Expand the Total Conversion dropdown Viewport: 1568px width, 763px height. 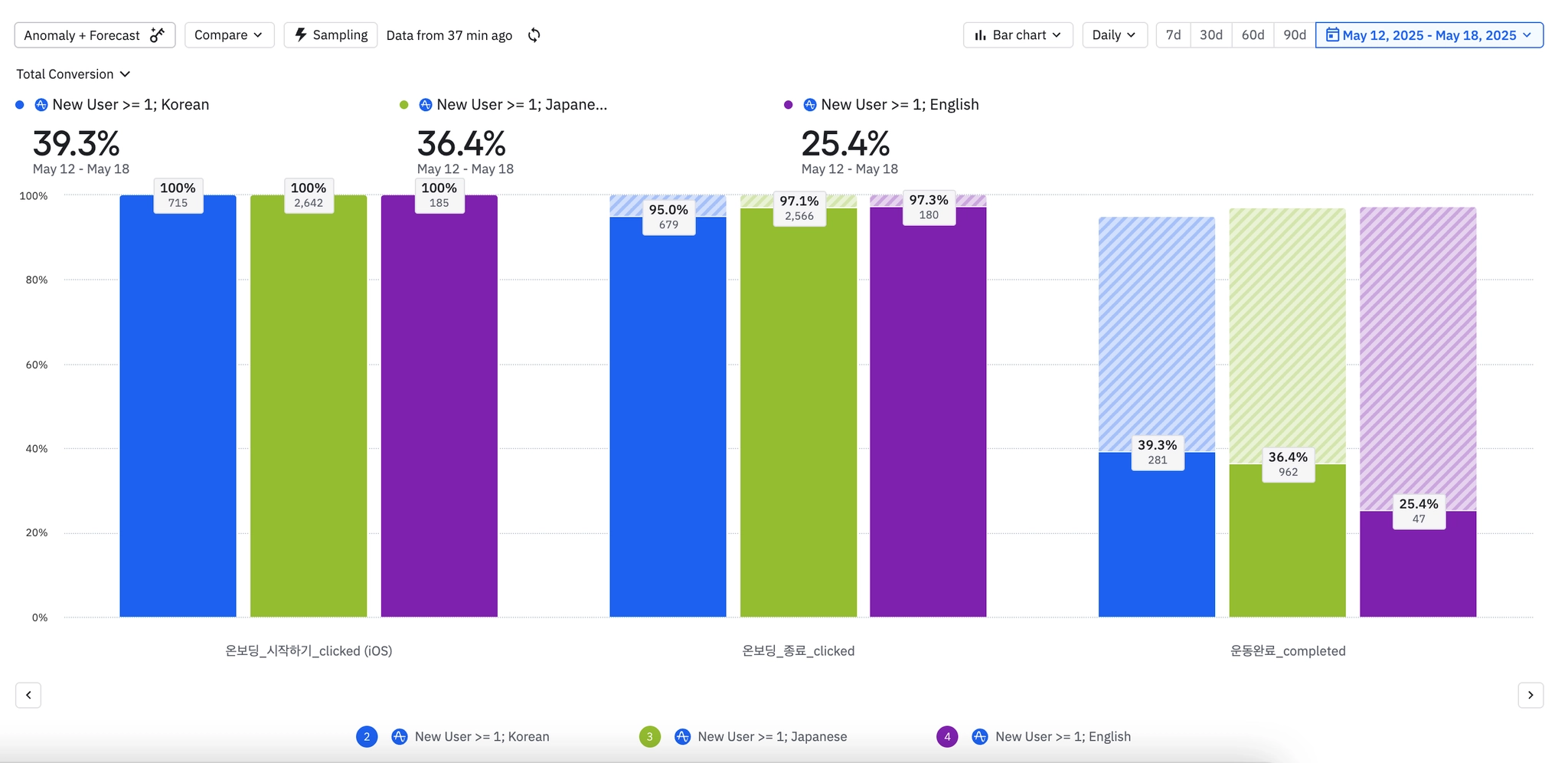coord(73,74)
